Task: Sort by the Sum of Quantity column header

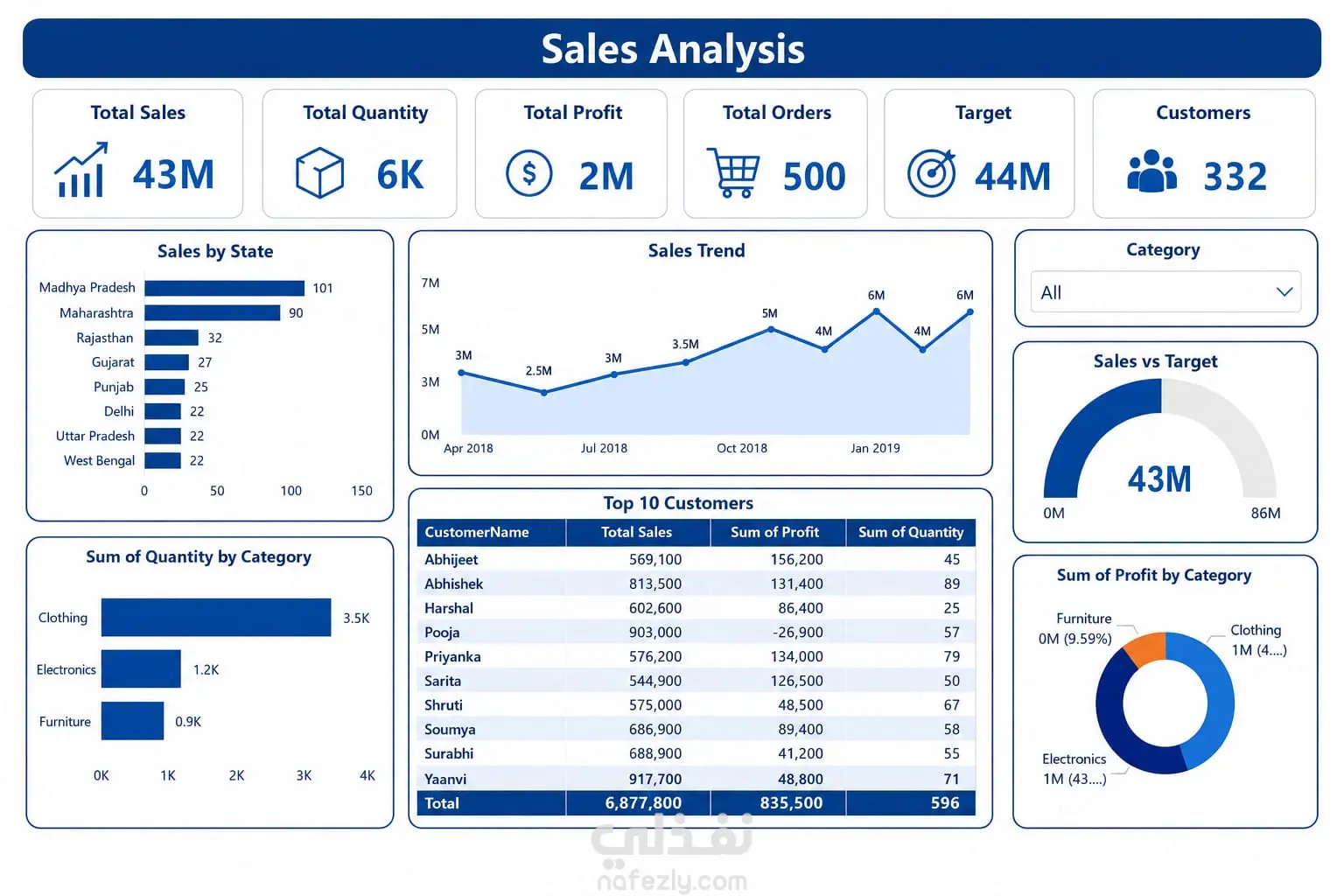Action: click(x=911, y=532)
